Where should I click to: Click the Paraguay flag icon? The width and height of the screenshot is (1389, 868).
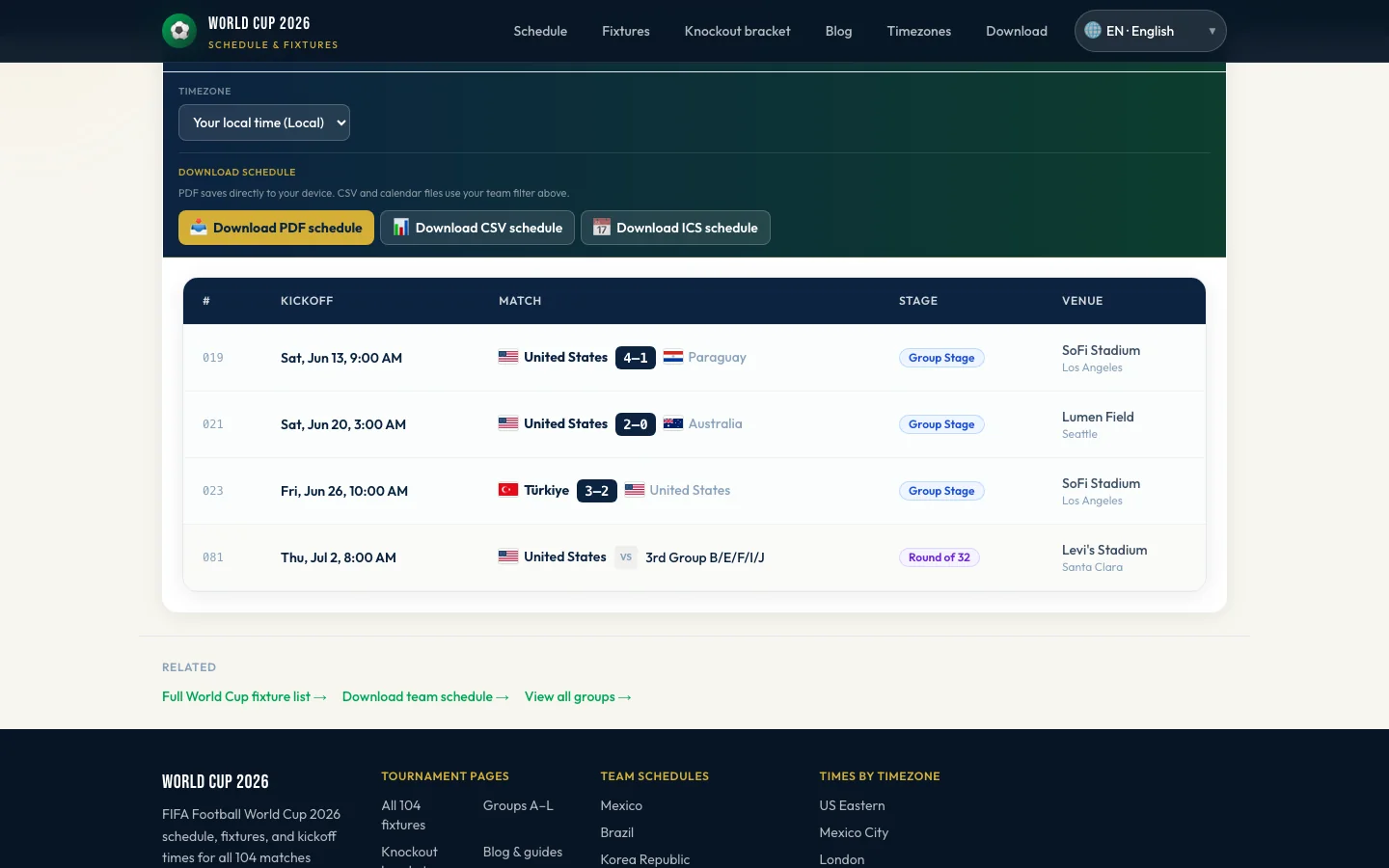coord(673,357)
